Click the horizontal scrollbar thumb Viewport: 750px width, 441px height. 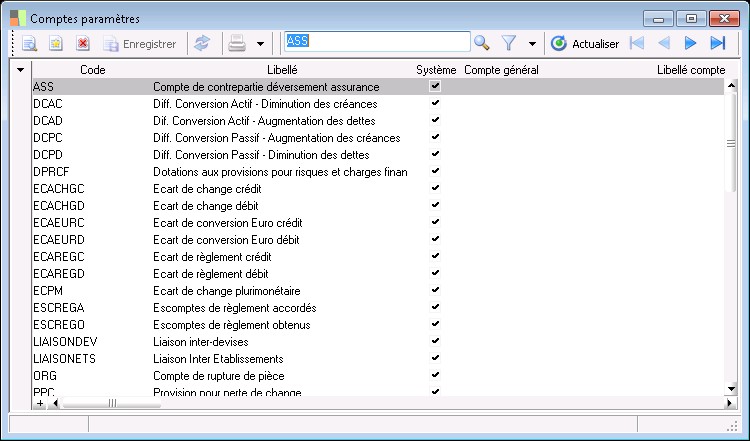click(112, 403)
